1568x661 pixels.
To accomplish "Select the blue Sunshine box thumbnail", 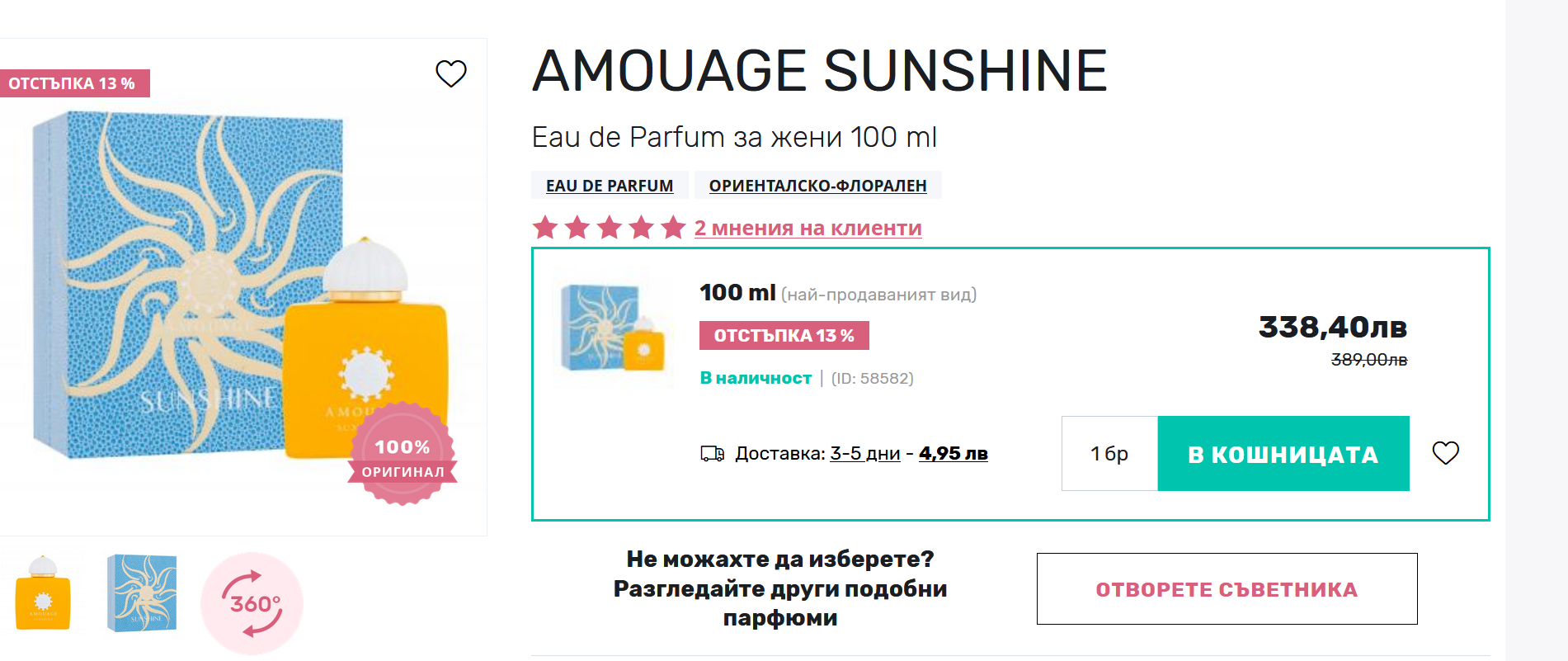I will coord(142,593).
